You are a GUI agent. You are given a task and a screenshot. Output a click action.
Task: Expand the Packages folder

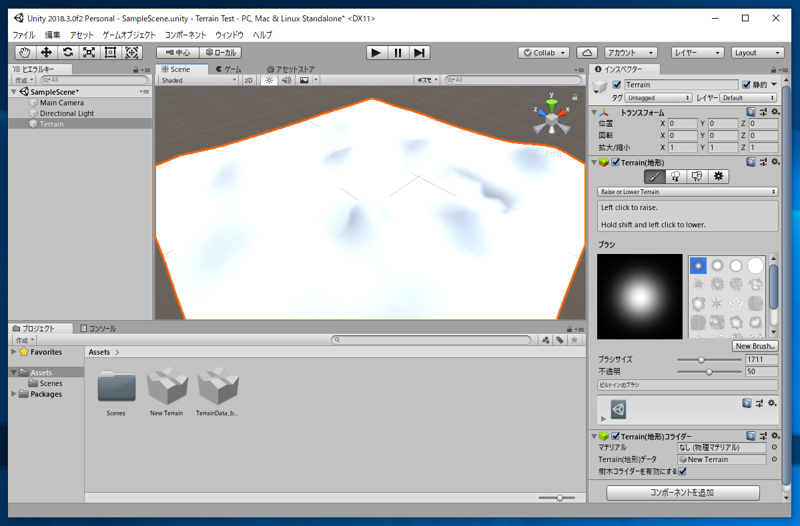point(14,394)
